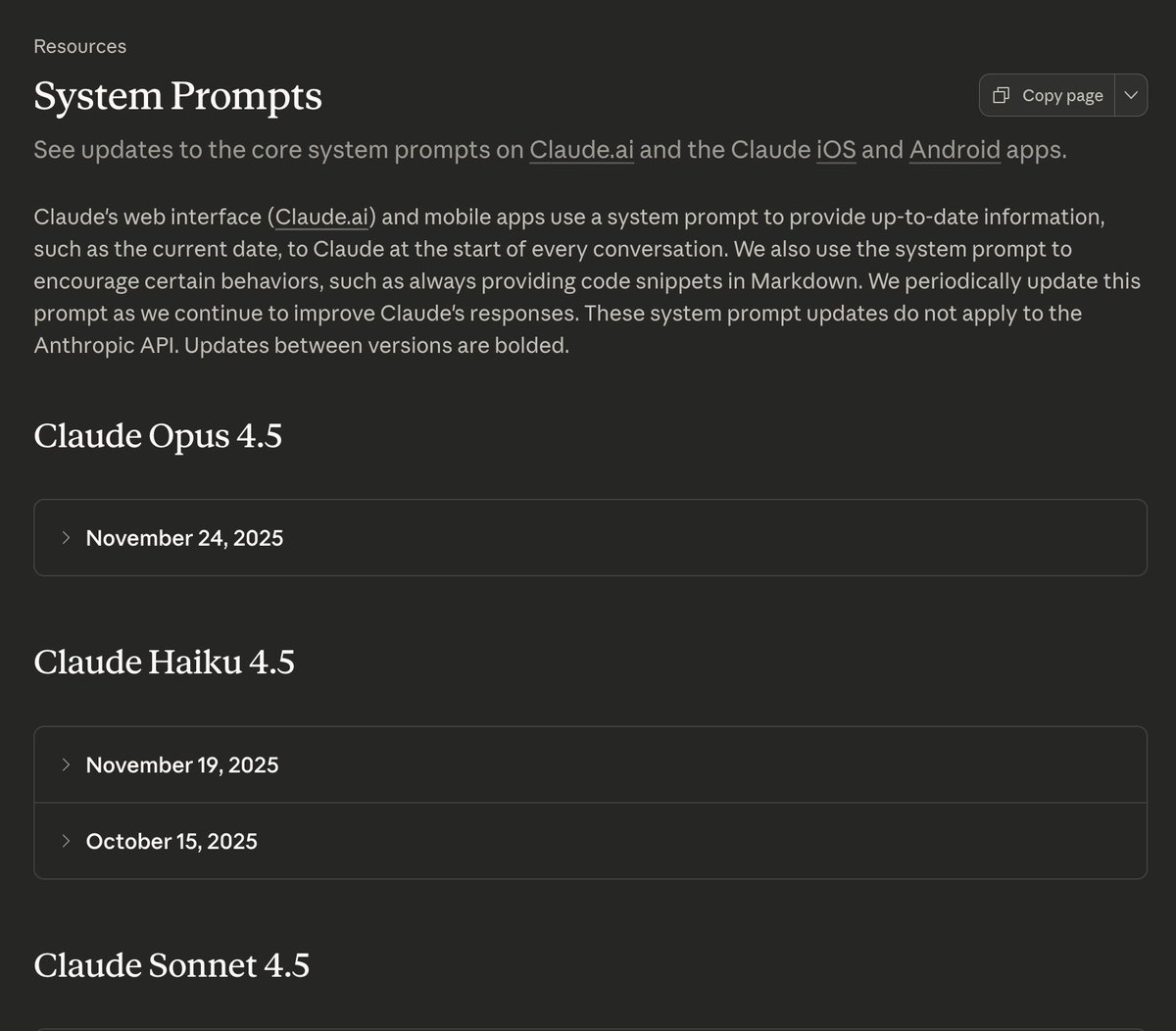Expand the October 15, 2025 Haiku entry

click(171, 841)
